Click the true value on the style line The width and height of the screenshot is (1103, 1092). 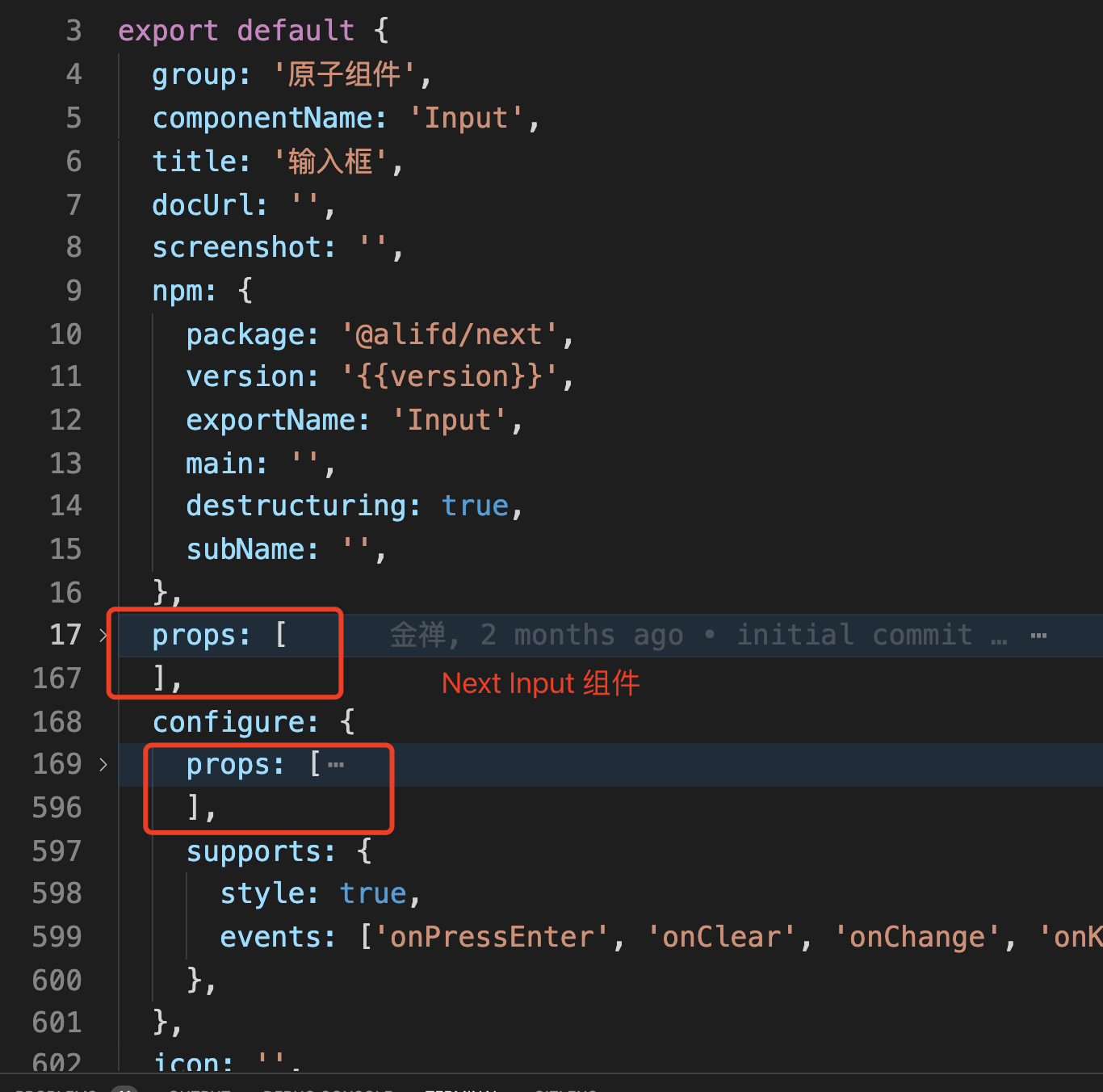click(372, 892)
